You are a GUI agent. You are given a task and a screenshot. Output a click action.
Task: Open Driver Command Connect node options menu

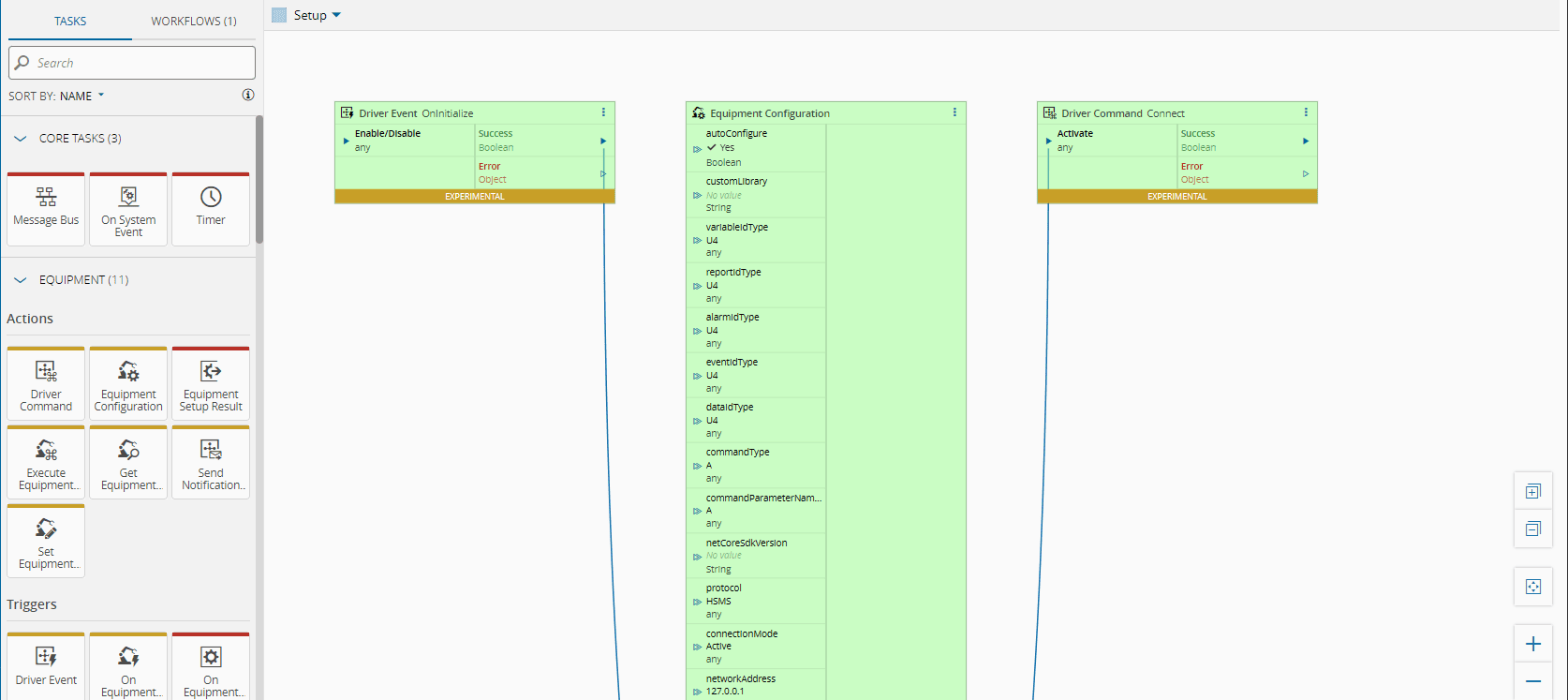coord(1306,112)
